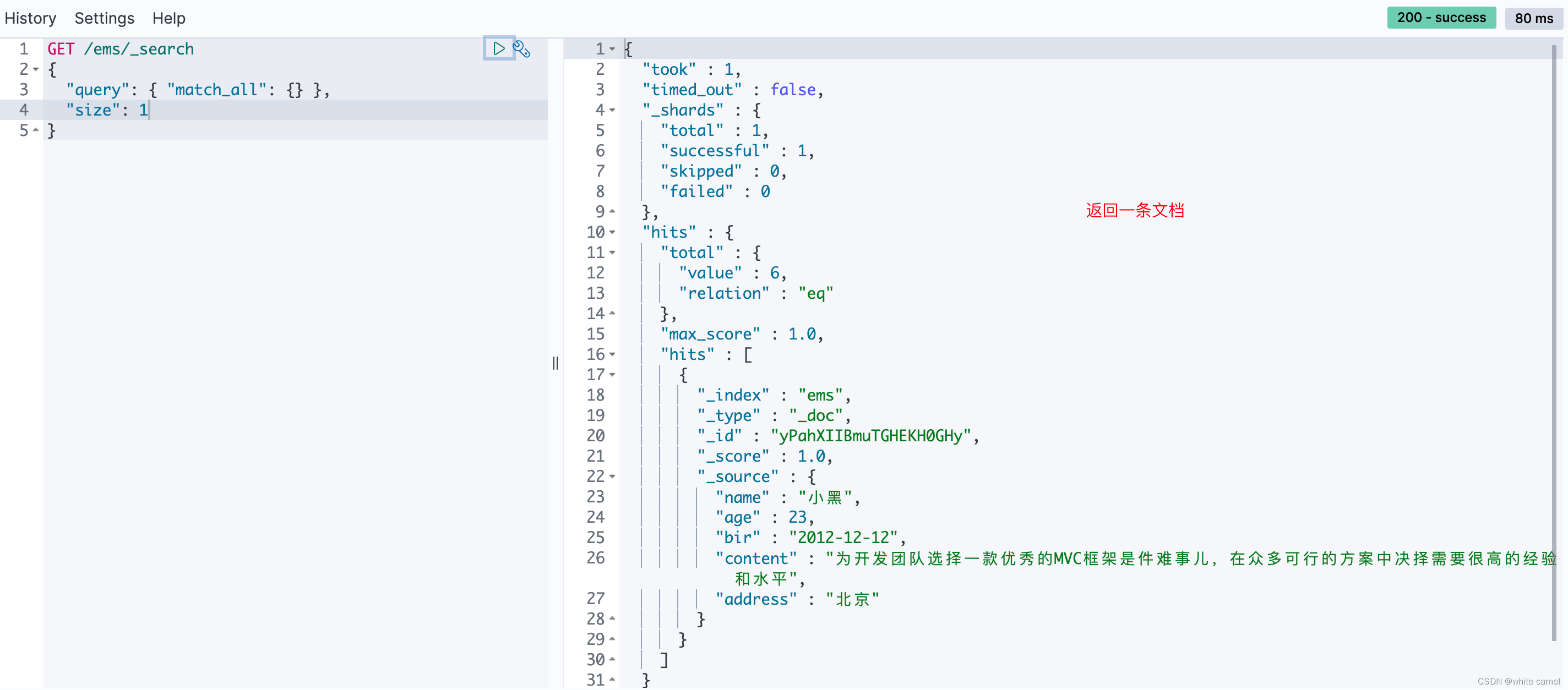The image size is (1568, 690).
Task: Click fold marker on response line 31
Action: pos(612,680)
